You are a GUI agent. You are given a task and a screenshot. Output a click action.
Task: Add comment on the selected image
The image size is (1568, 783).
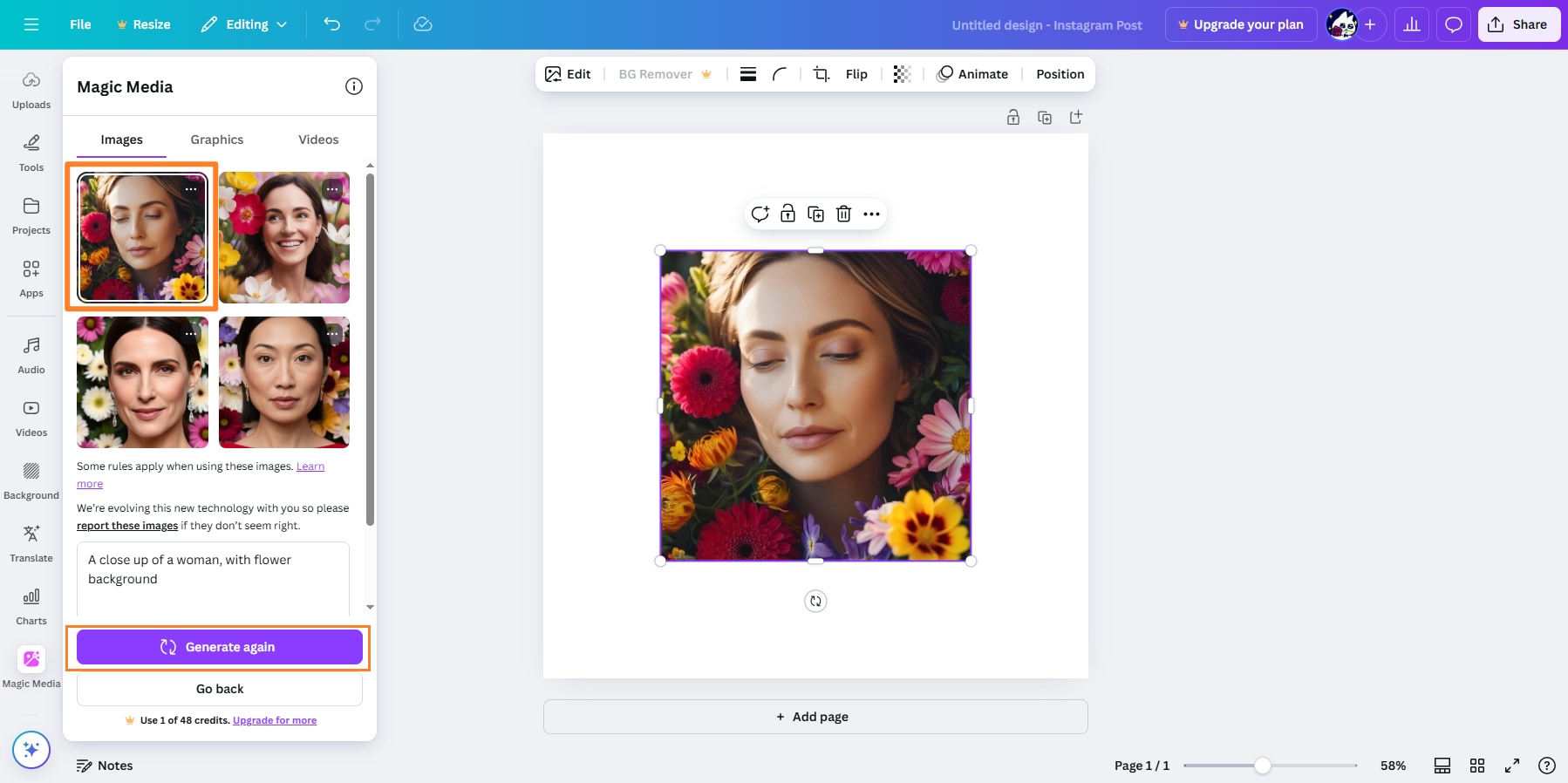coord(760,214)
